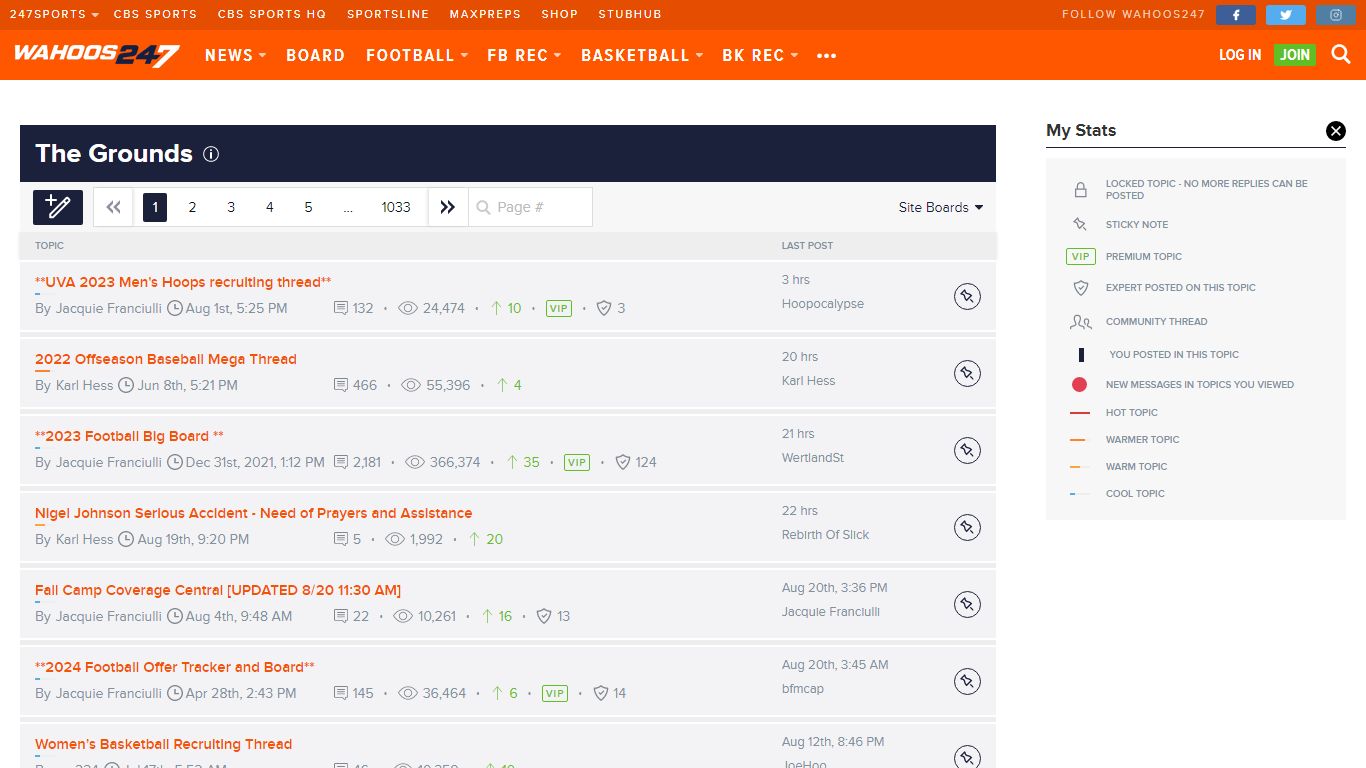The width and height of the screenshot is (1366, 768).
Task: Open MAXPREPS in the top bar
Action: point(485,15)
